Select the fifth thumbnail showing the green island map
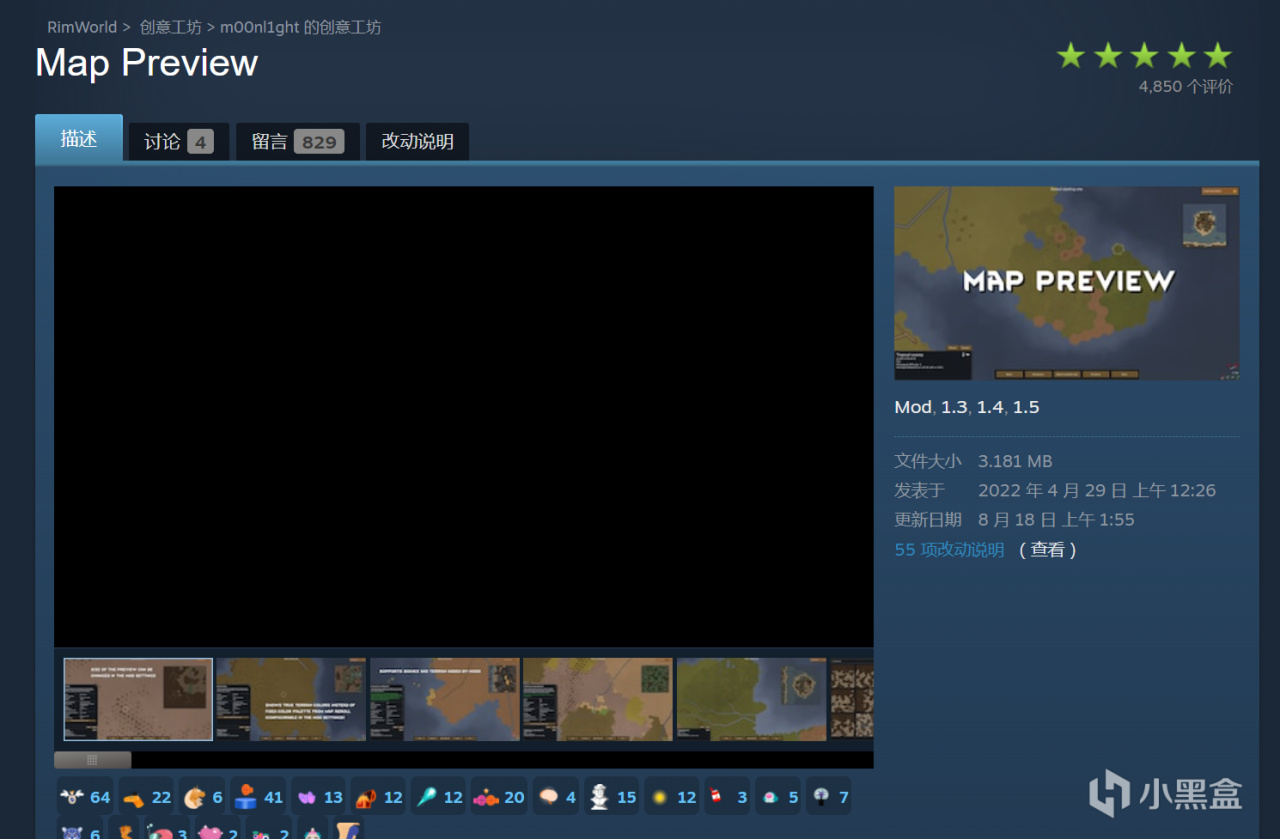This screenshot has width=1280, height=839. [752, 699]
